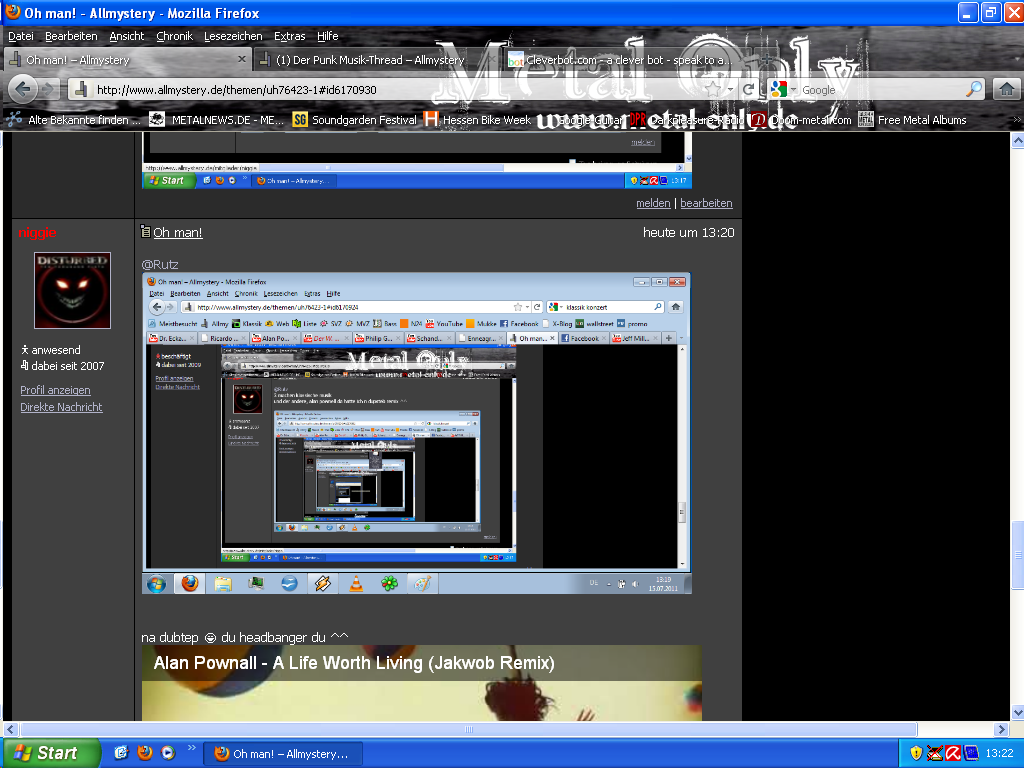Click the forward navigation arrow

click(49, 89)
